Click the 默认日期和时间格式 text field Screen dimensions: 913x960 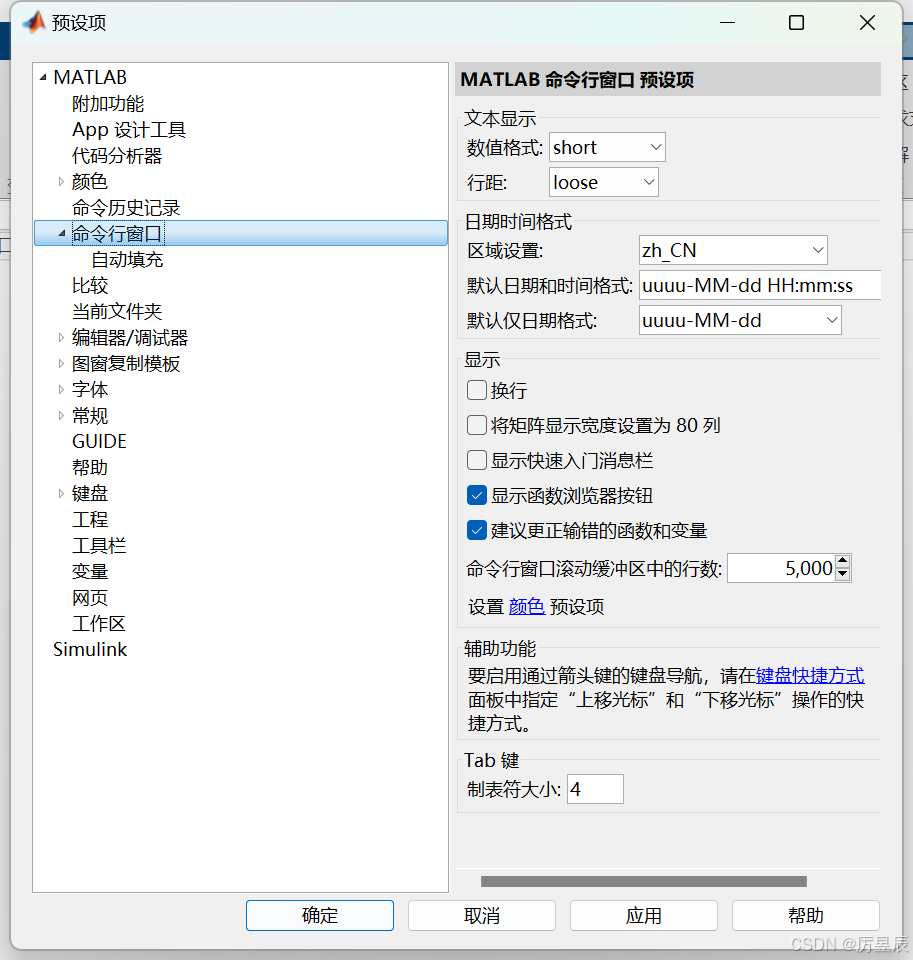coord(760,285)
